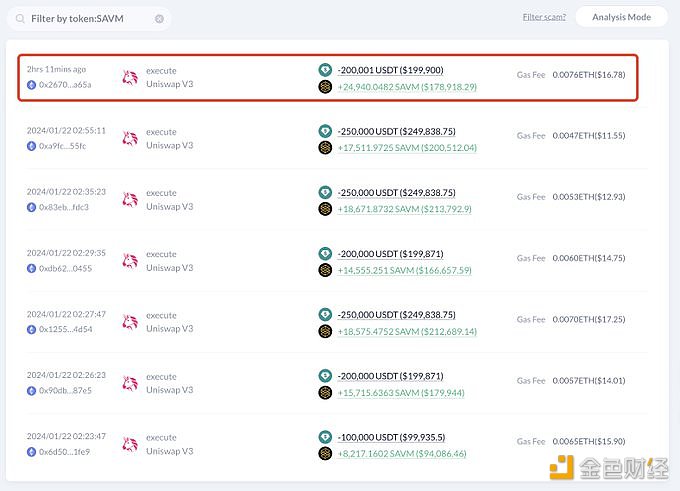The image size is (680, 491).
Task: Click USDT token icon beside -100,000 USDT
Action: pyautogui.click(x=325, y=437)
